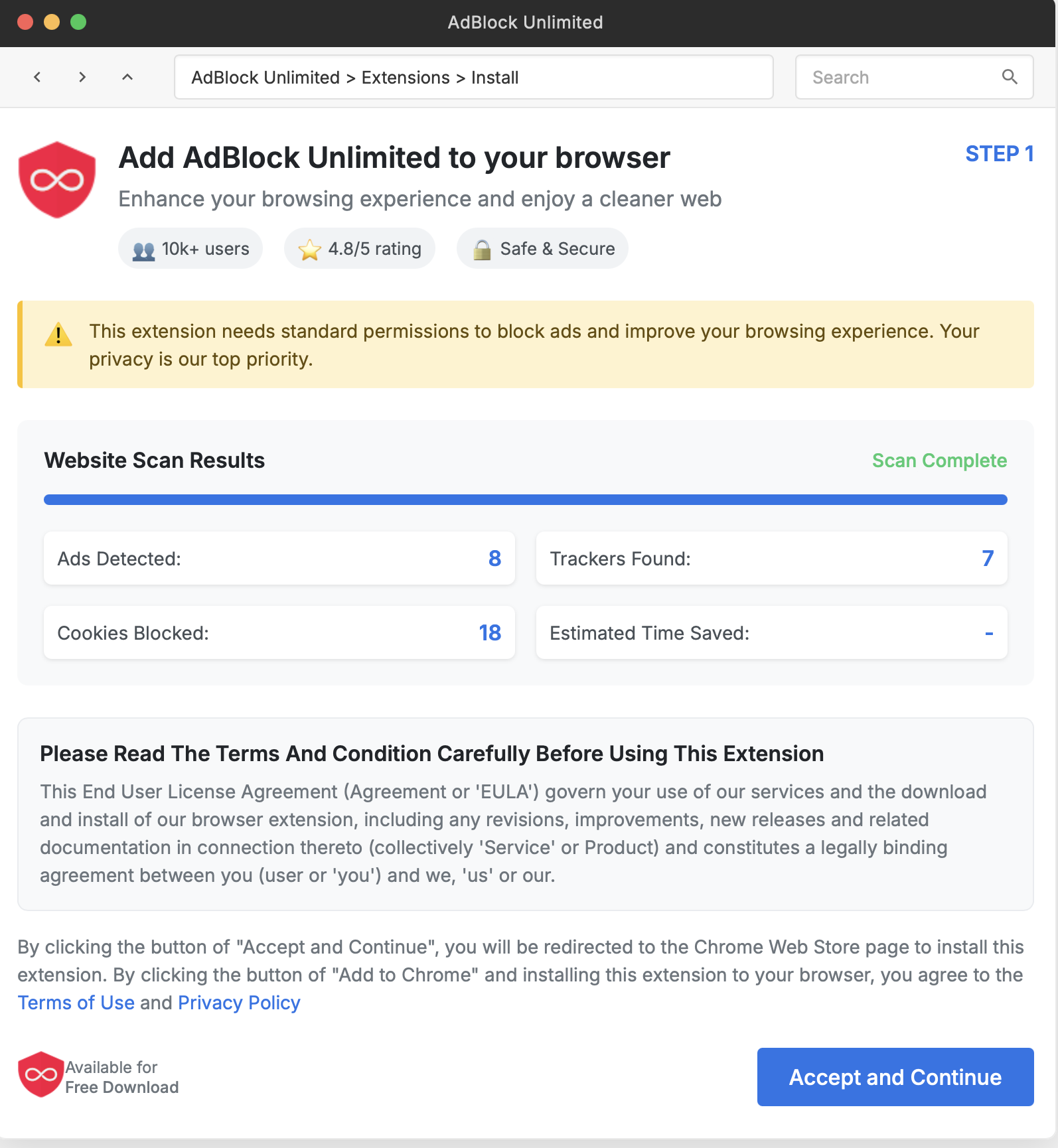Screen dimensions: 1058x1148
Task: Click the padlock Safe & Secure icon
Action: pyautogui.click(x=482, y=250)
